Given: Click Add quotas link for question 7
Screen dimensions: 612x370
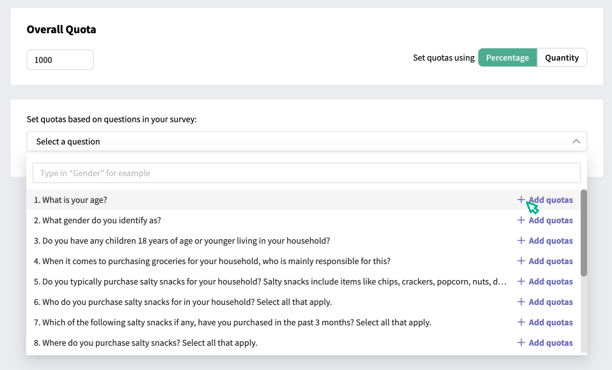Looking at the screenshot, I should tap(550, 322).
